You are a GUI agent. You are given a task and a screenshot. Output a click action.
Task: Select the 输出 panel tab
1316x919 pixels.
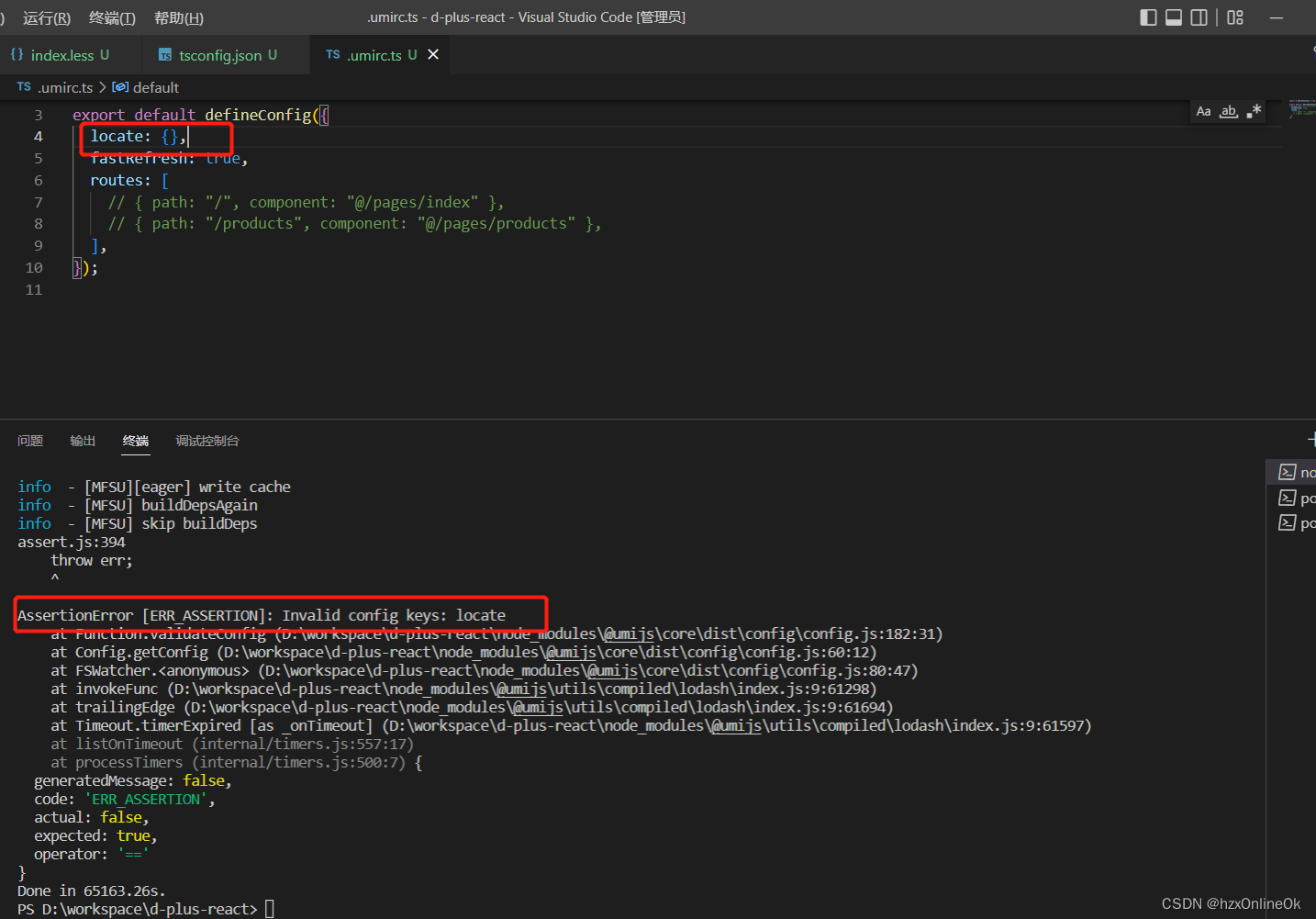(x=82, y=441)
